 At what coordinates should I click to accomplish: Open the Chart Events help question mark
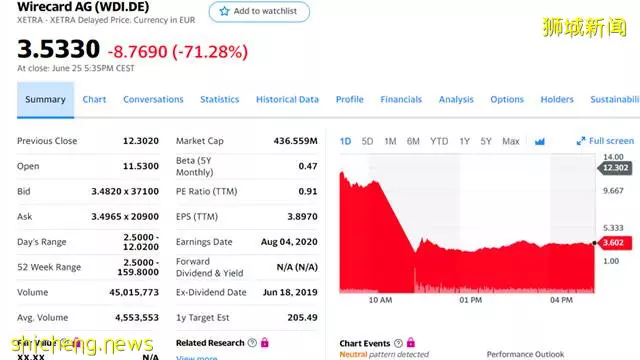pyautogui.click(x=398, y=343)
